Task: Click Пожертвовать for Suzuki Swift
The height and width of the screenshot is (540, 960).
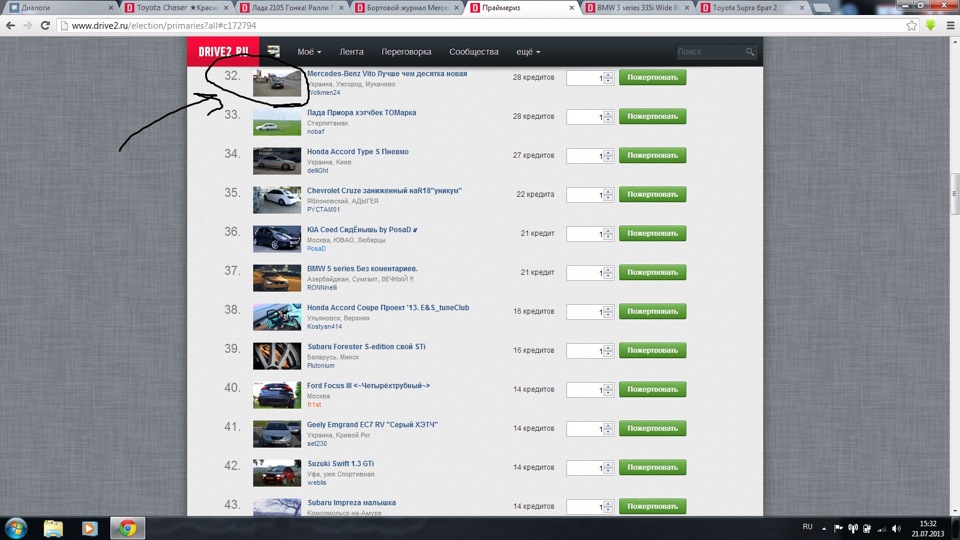Action: coord(652,467)
